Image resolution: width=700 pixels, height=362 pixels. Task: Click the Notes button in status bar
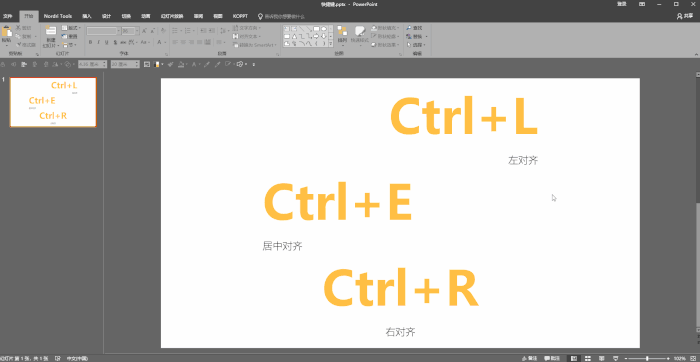tap(529, 358)
